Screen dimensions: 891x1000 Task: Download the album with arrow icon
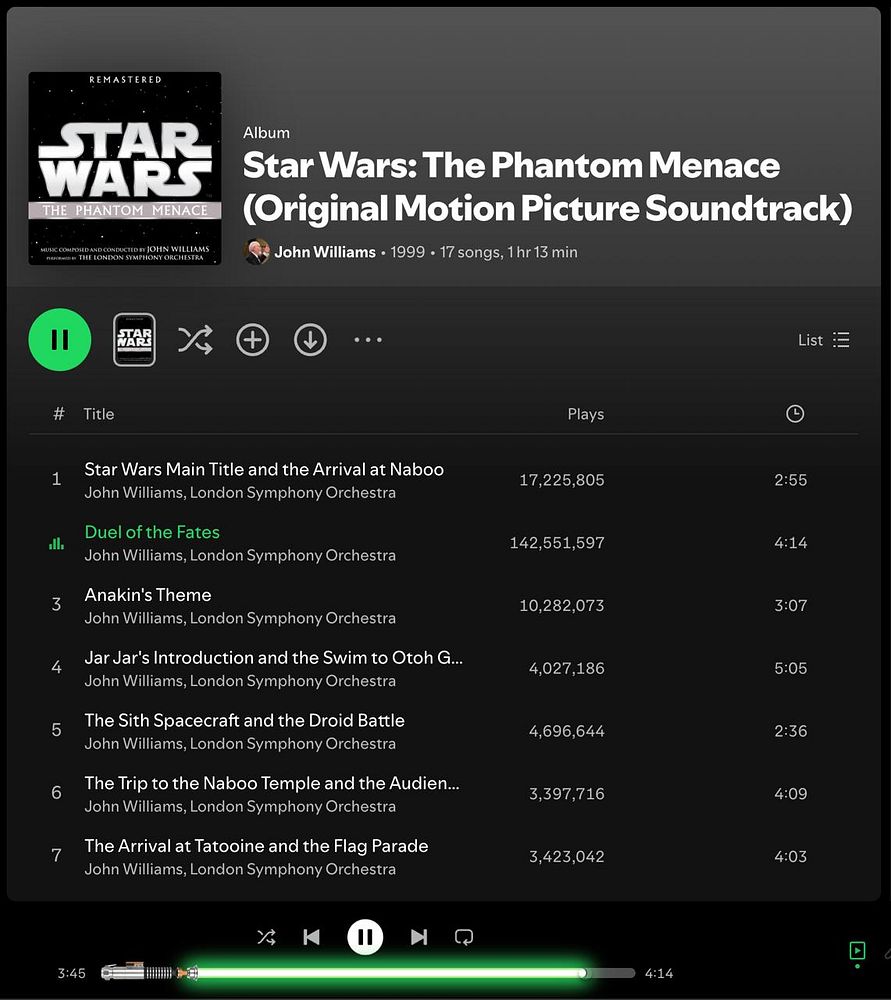pos(310,339)
